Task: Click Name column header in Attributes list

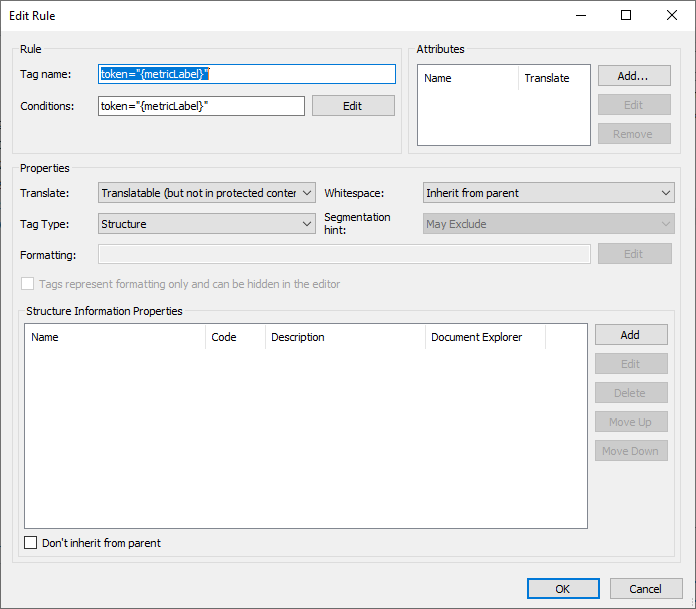Action: (467, 78)
